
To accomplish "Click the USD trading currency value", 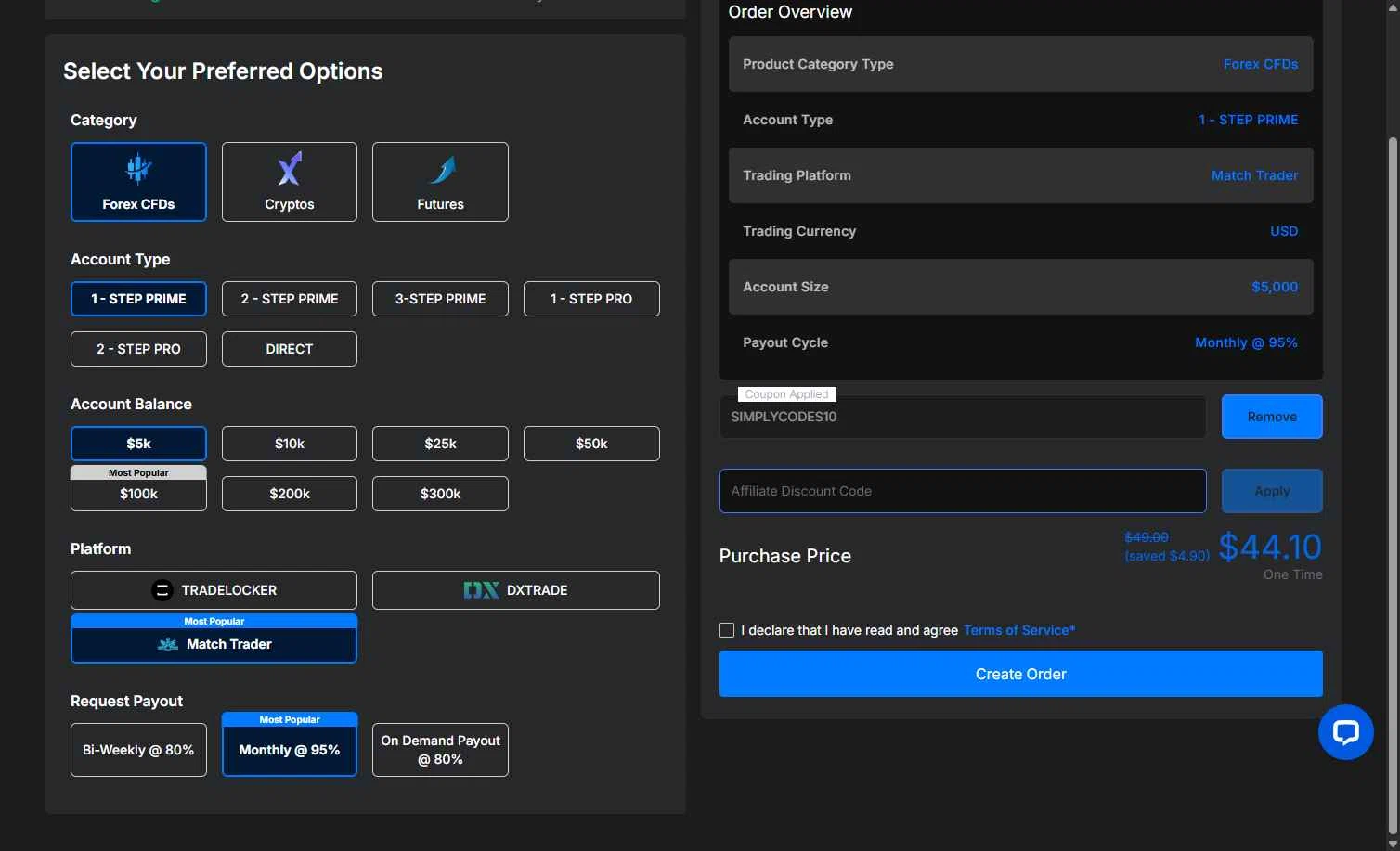I will click(1284, 231).
